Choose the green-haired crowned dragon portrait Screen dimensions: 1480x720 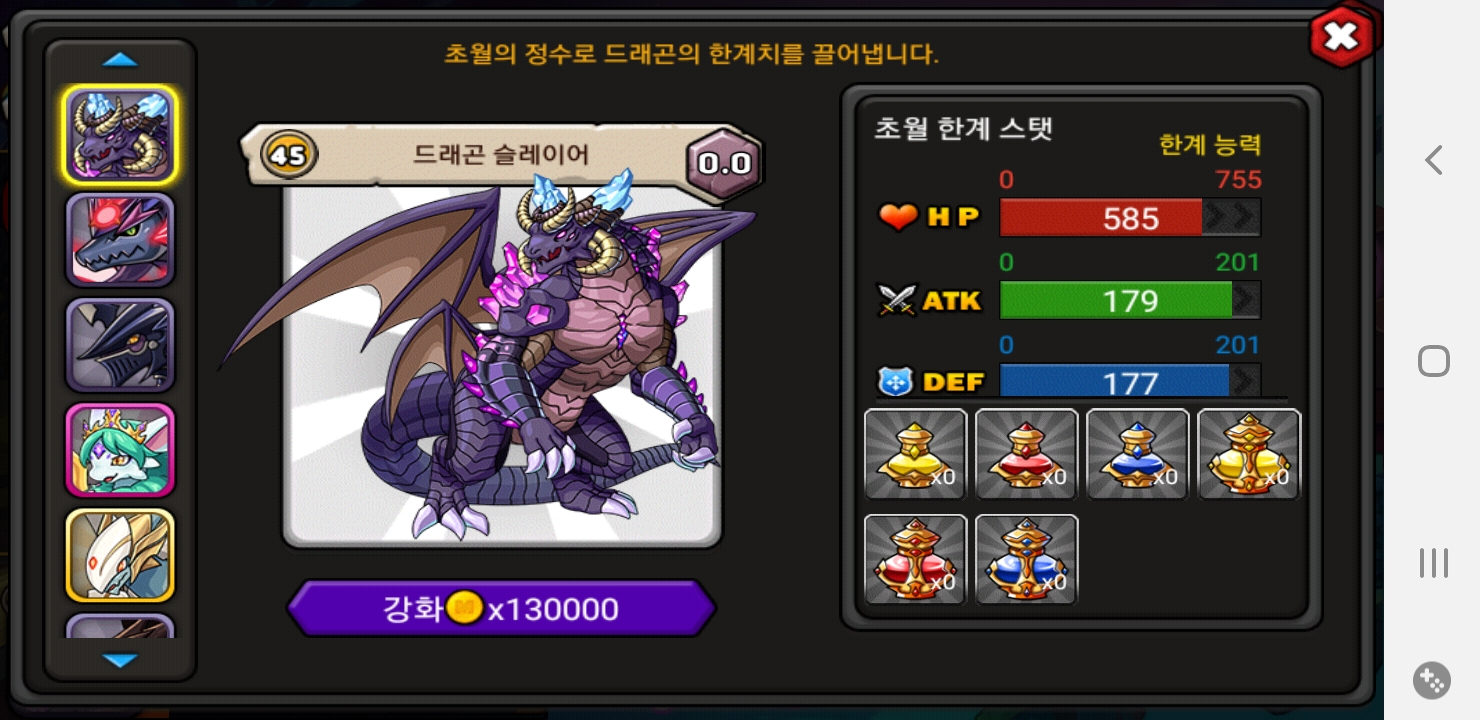click(x=120, y=450)
